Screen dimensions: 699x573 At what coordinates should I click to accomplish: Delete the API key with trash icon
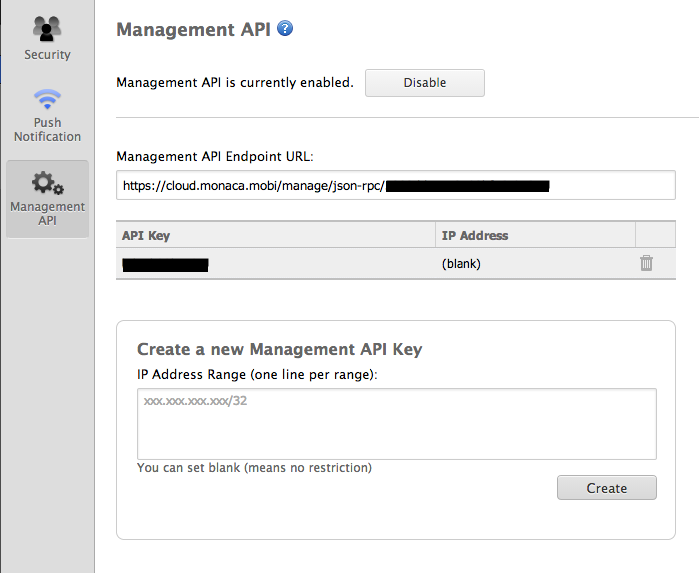[646, 263]
